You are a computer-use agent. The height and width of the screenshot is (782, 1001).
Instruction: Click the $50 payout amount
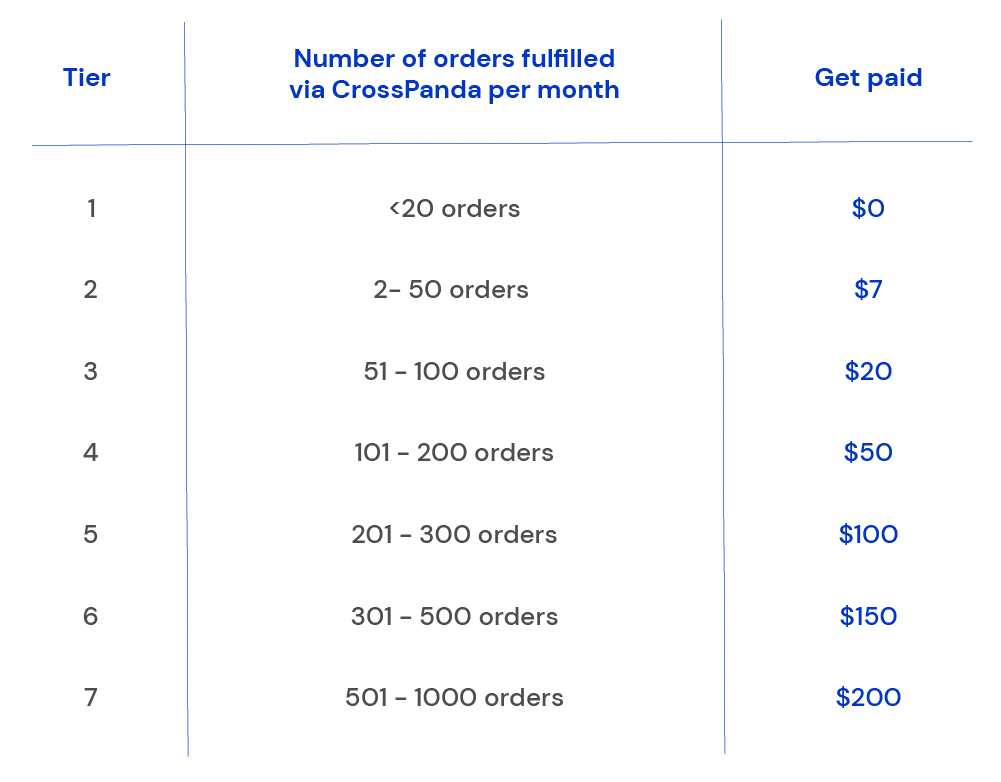pyautogui.click(x=868, y=453)
